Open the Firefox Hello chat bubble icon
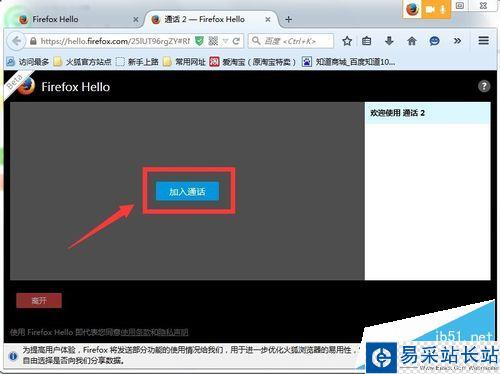The width and height of the screenshot is (500, 374). pyautogui.click(x=434, y=41)
